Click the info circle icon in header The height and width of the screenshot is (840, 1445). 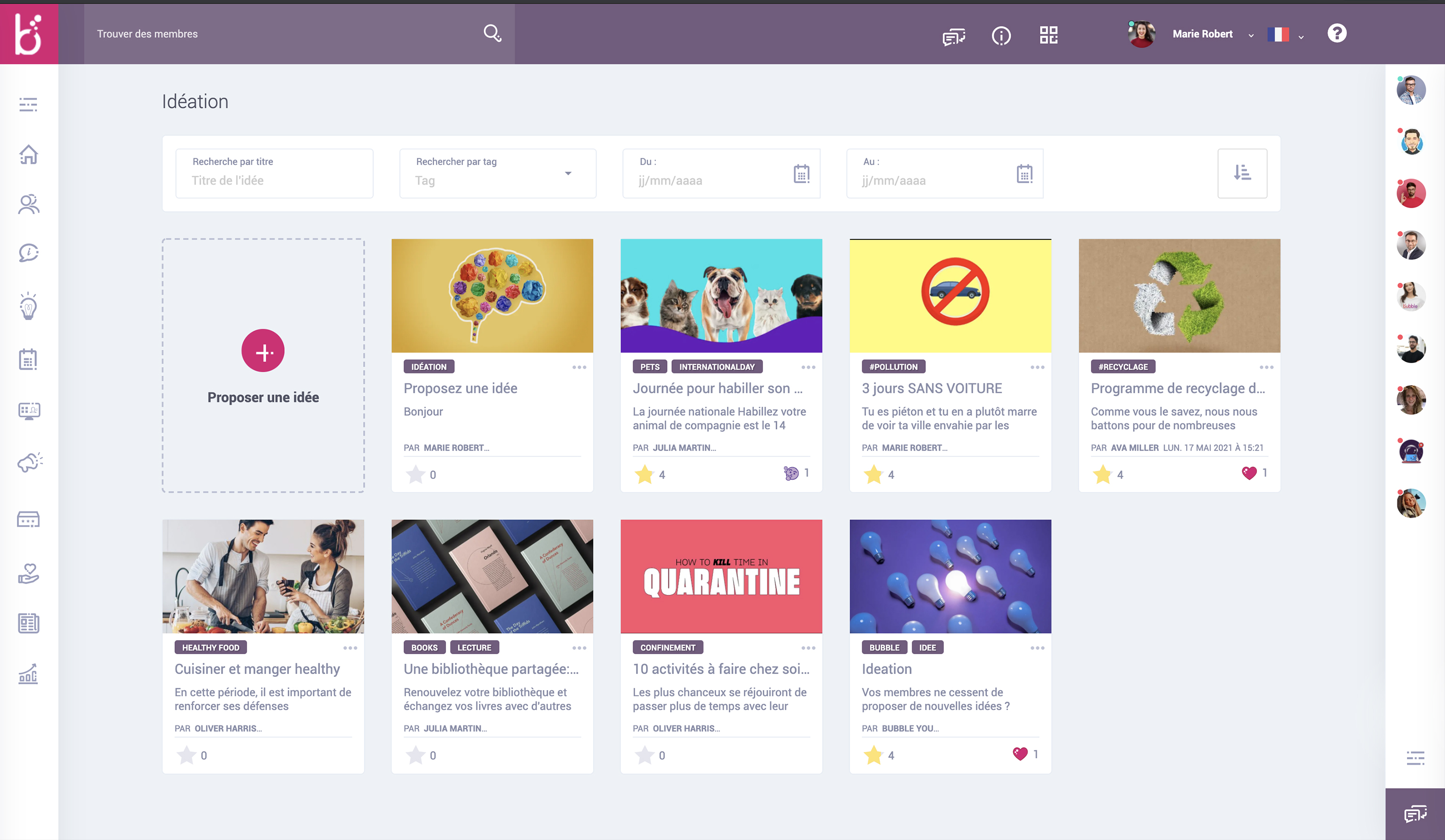click(x=1000, y=36)
